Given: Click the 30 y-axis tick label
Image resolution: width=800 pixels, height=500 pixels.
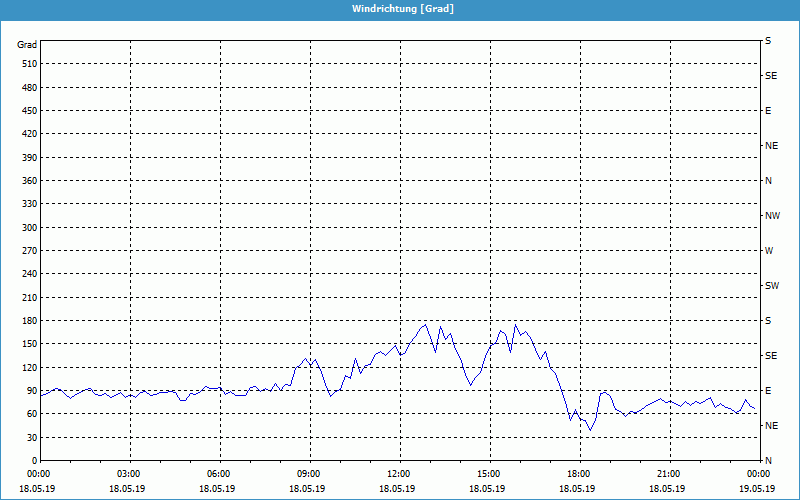Looking at the screenshot, I should [30, 438].
